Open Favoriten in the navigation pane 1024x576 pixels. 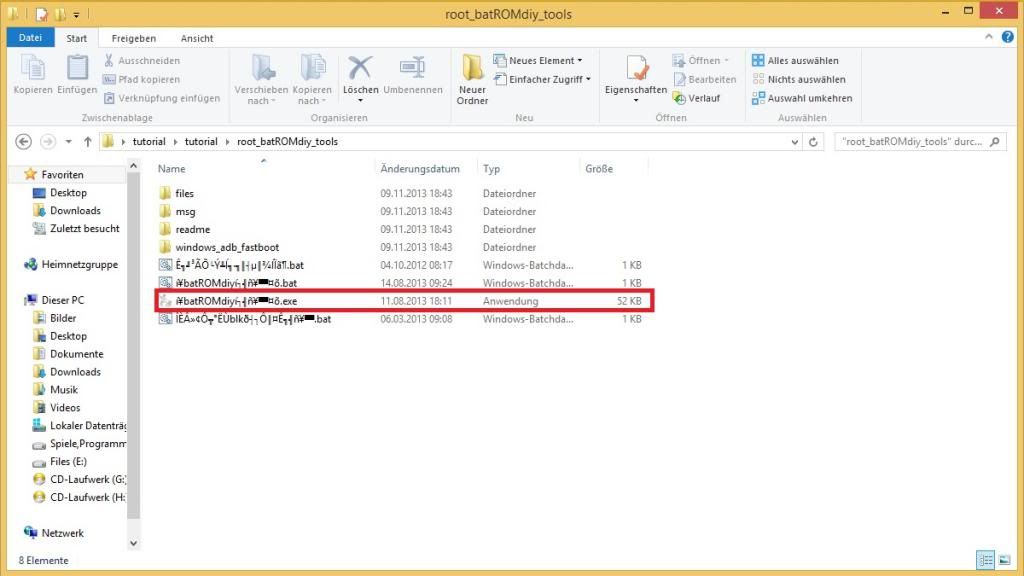click(62, 174)
